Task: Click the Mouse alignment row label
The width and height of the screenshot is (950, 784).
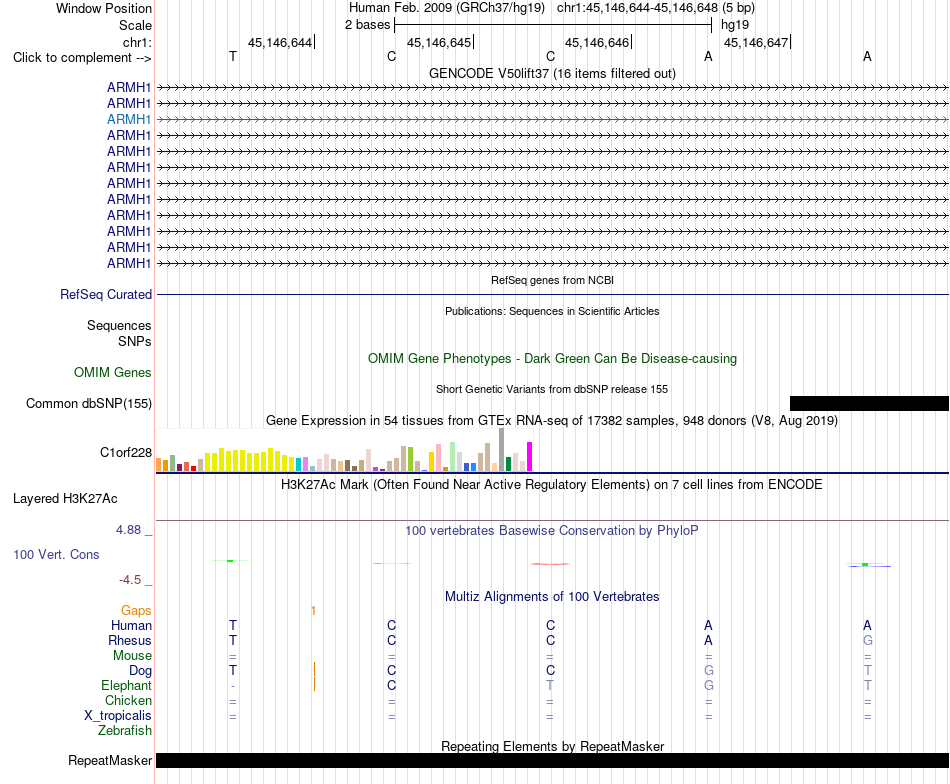Action: click(132, 656)
